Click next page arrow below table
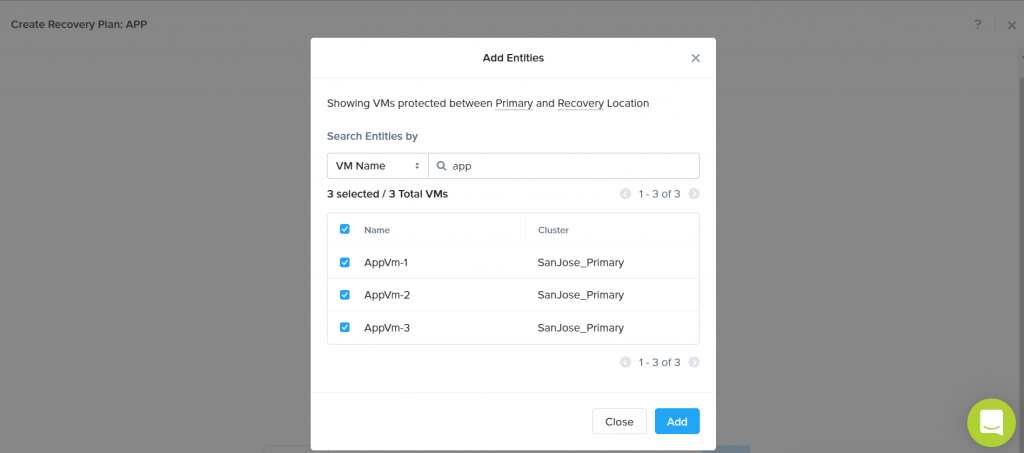1024x453 pixels. (694, 362)
